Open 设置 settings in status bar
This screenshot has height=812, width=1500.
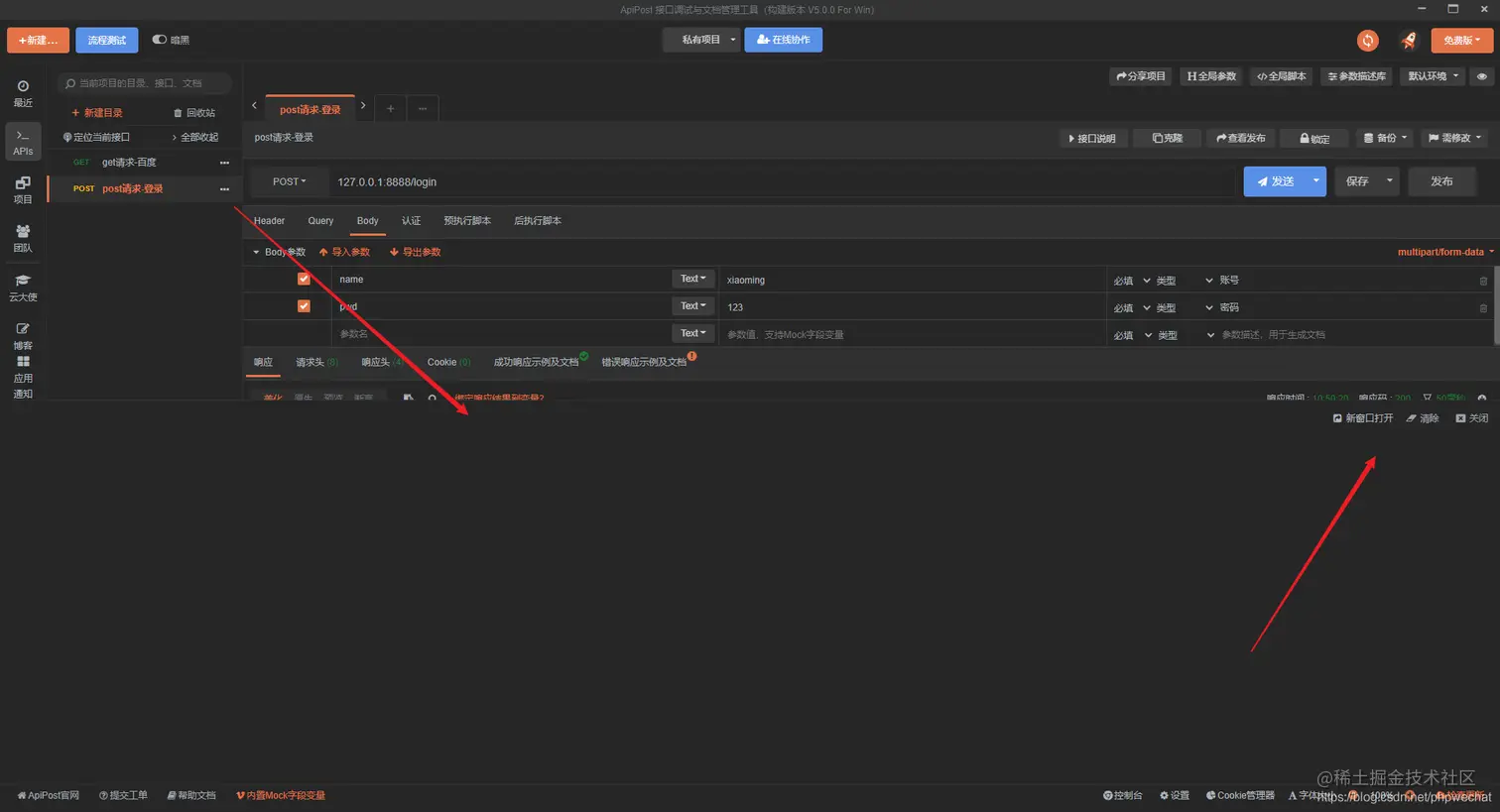tap(1175, 795)
